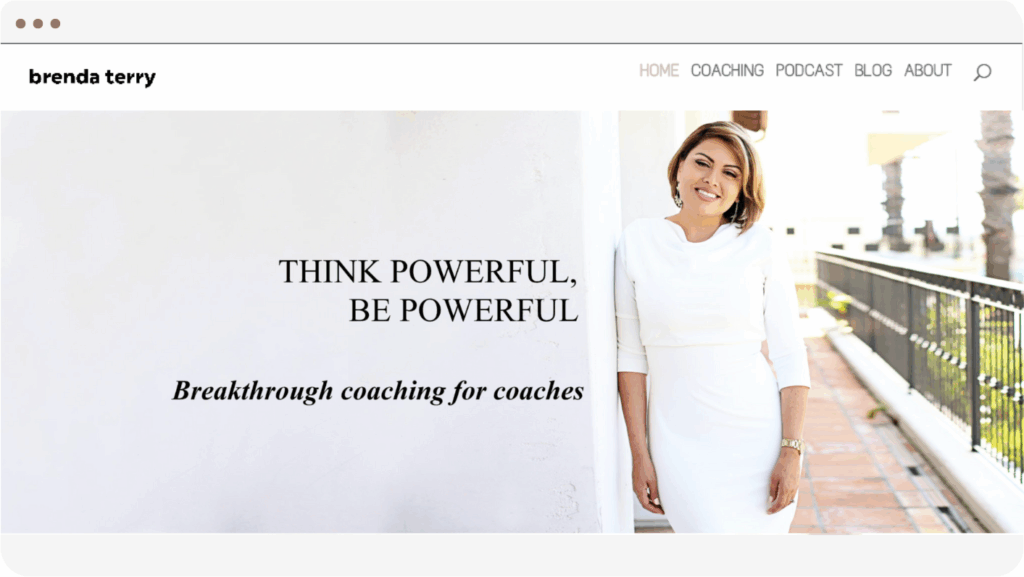Click the Breakthrough coaching for coaches tagline
Viewport: 1024px width, 577px height.
pyautogui.click(x=377, y=391)
